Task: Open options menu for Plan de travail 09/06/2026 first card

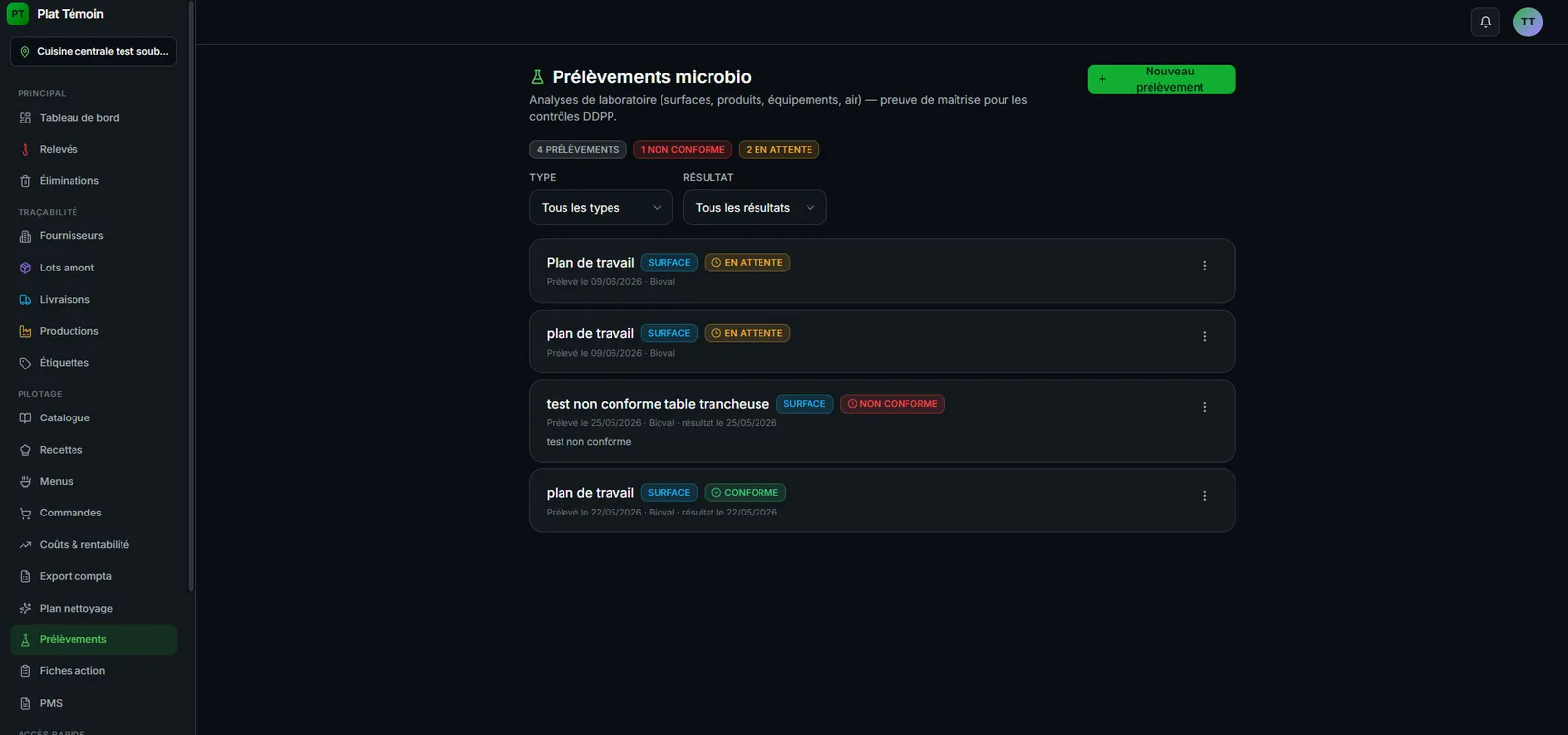Action: pyautogui.click(x=1204, y=266)
